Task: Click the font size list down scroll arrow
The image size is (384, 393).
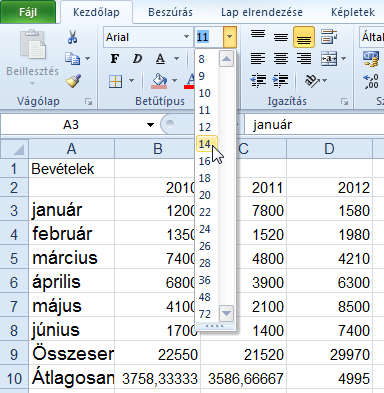Action: (226, 313)
